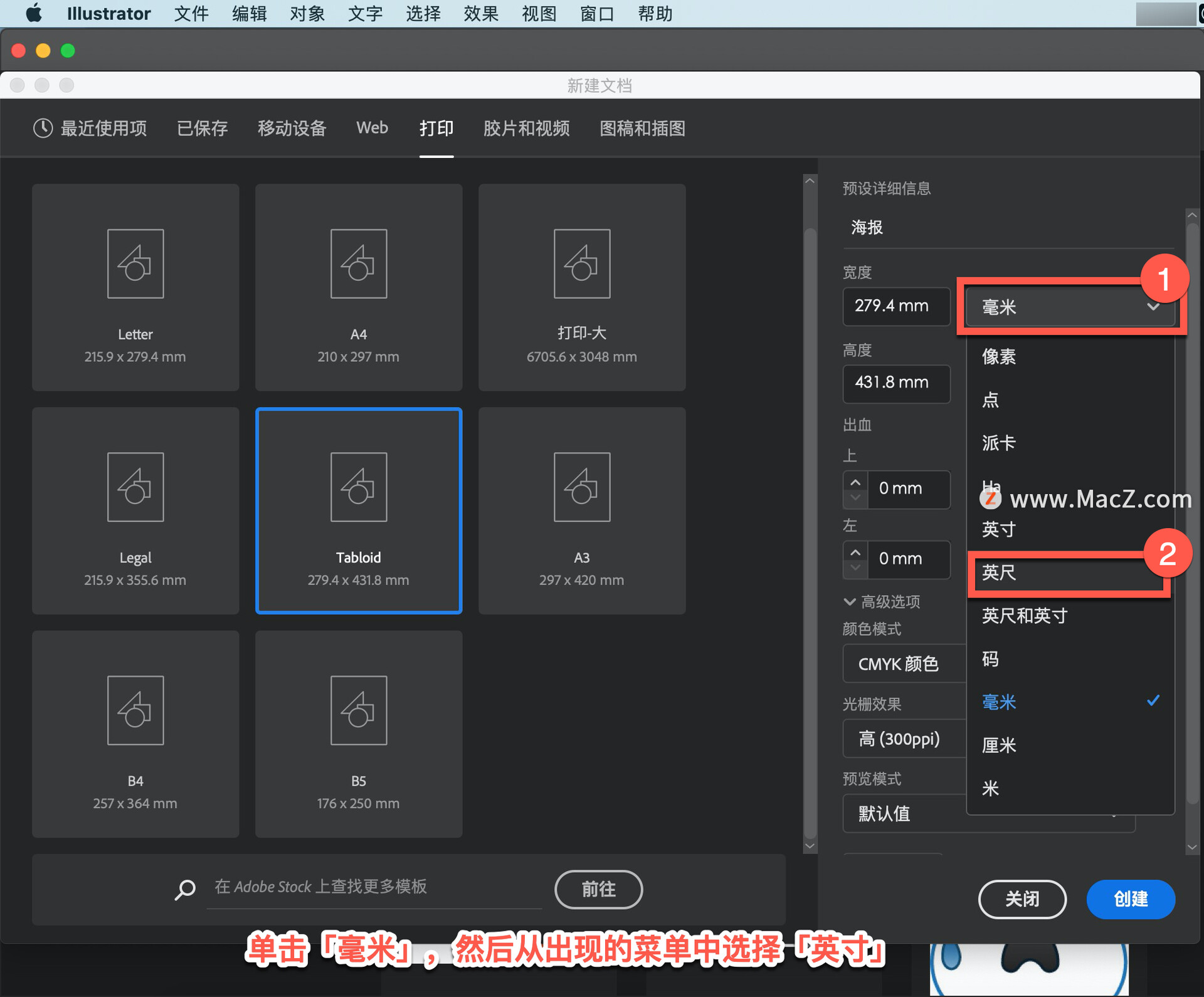Choose 码 from the units list
The height and width of the screenshot is (997, 1204).
click(1070, 659)
